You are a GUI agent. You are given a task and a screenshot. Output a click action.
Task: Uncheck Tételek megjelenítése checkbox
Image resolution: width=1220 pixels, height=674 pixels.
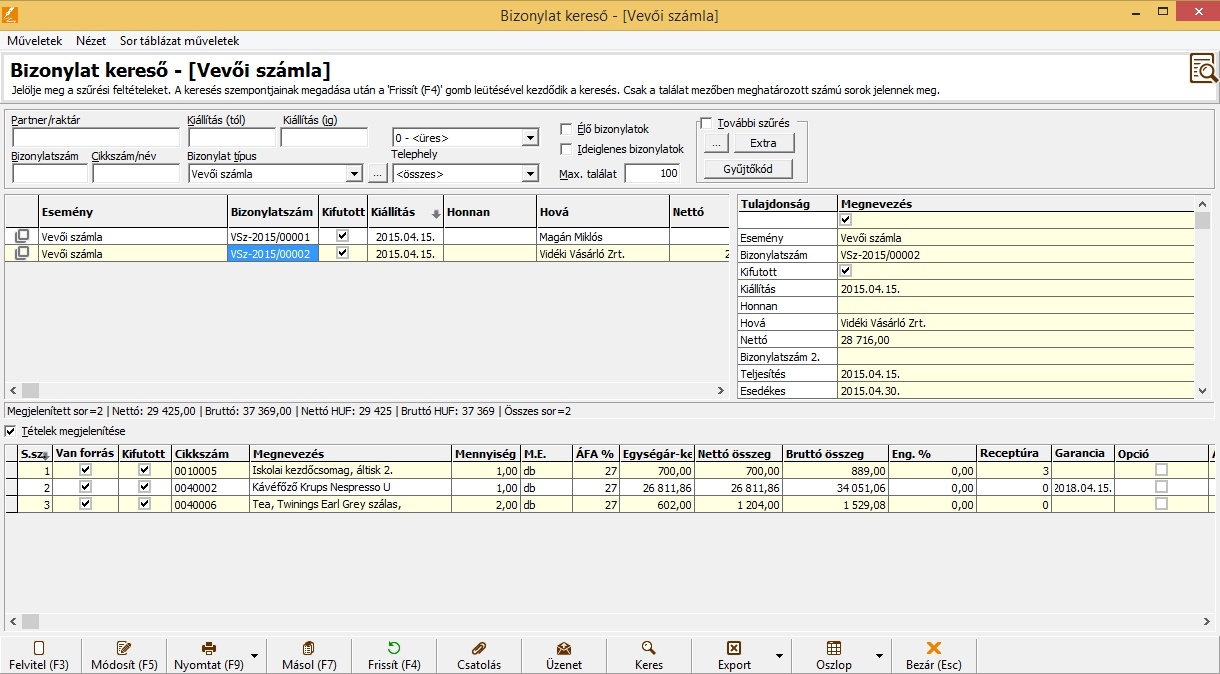pos(11,431)
